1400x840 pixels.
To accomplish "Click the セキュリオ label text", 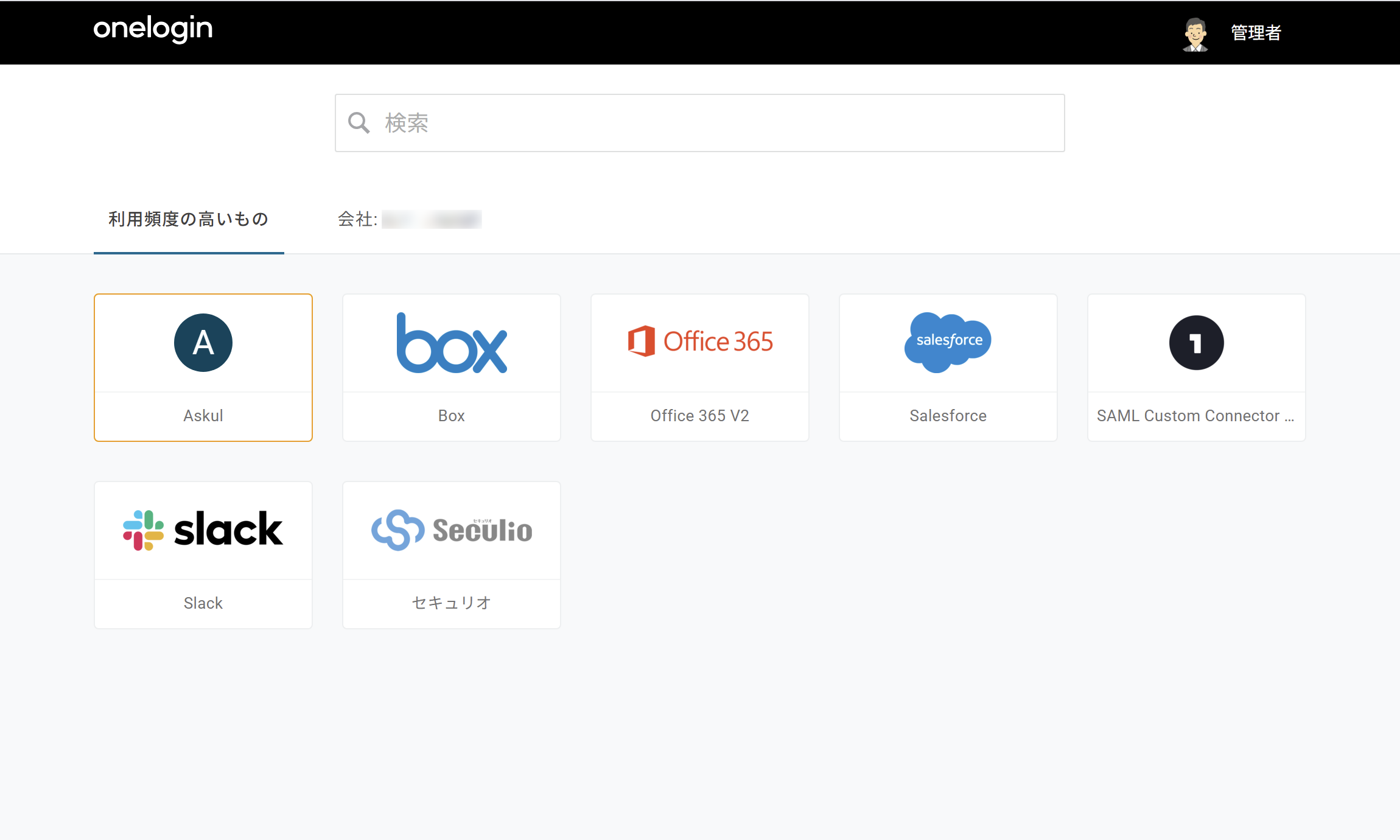I will point(452,603).
